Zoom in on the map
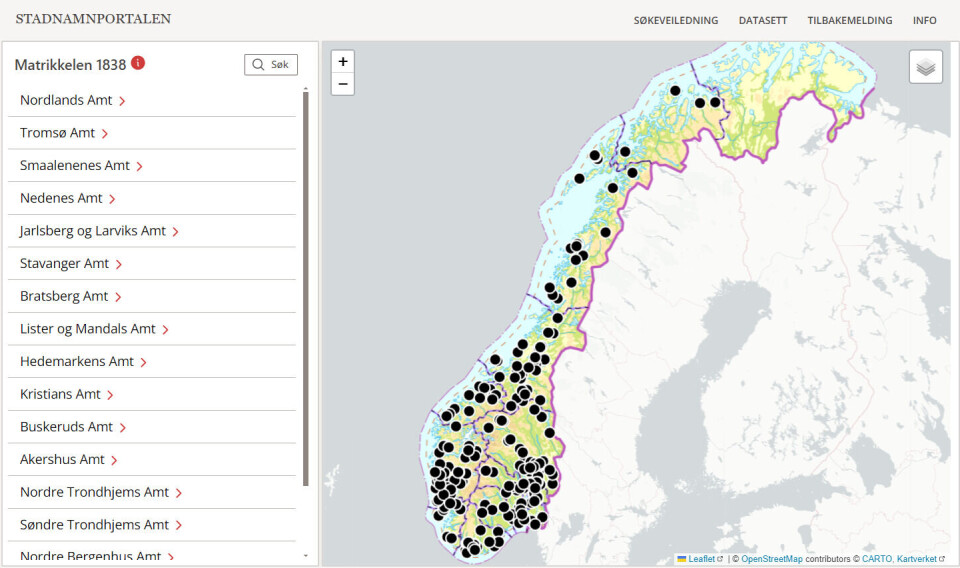This screenshot has width=960, height=568. [x=343, y=62]
